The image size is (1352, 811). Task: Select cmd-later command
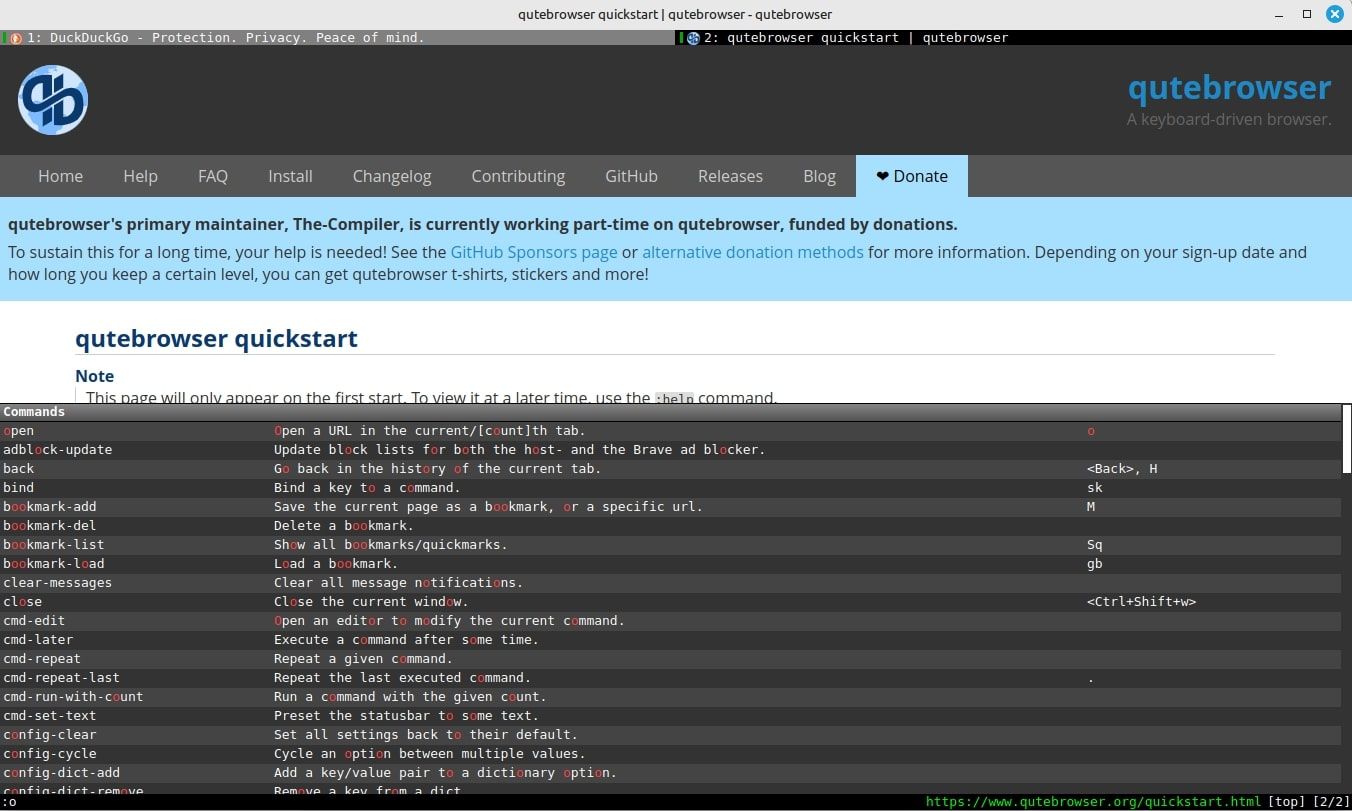tap(670, 640)
